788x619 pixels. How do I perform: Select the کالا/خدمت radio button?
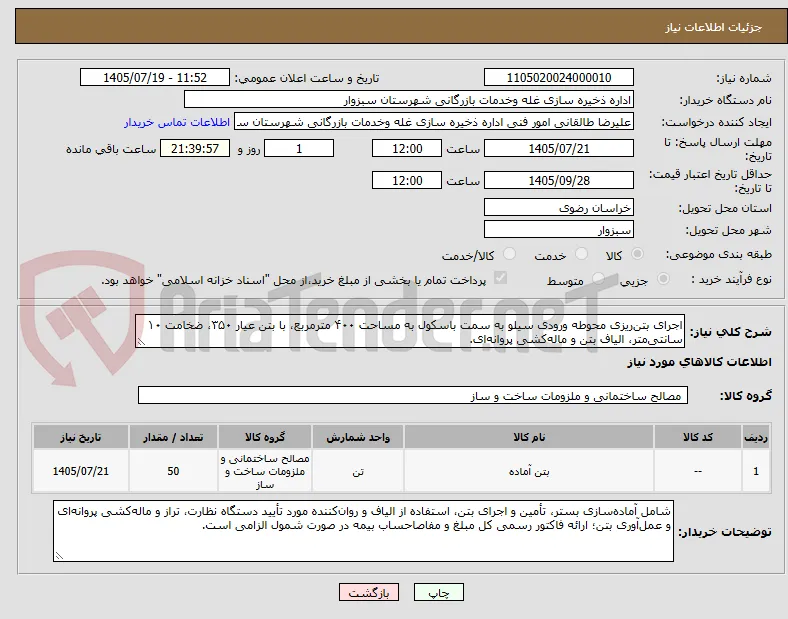(x=510, y=254)
